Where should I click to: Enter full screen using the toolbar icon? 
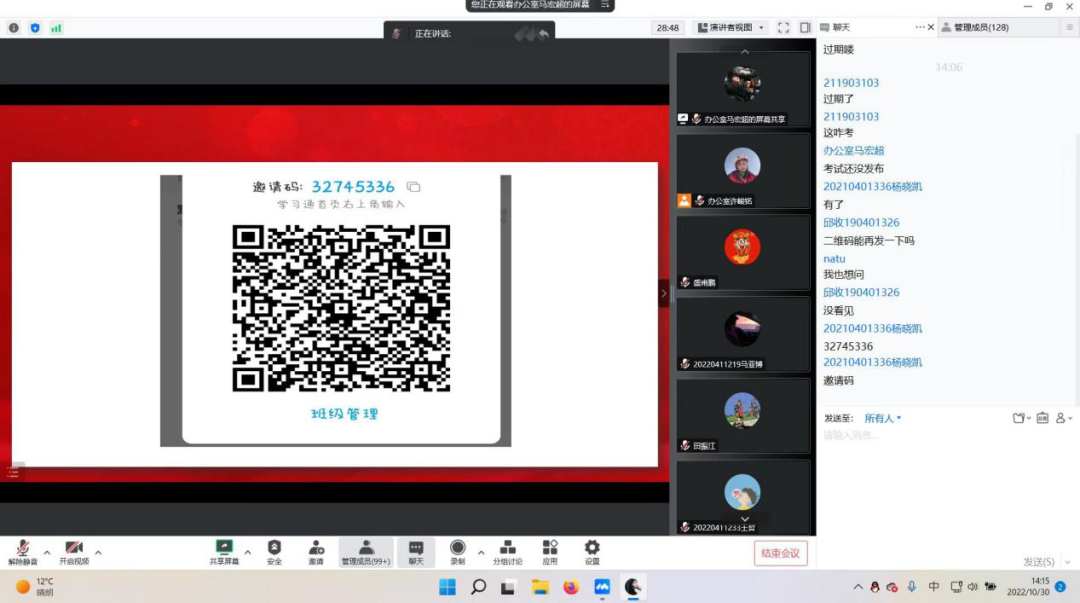coord(783,28)
